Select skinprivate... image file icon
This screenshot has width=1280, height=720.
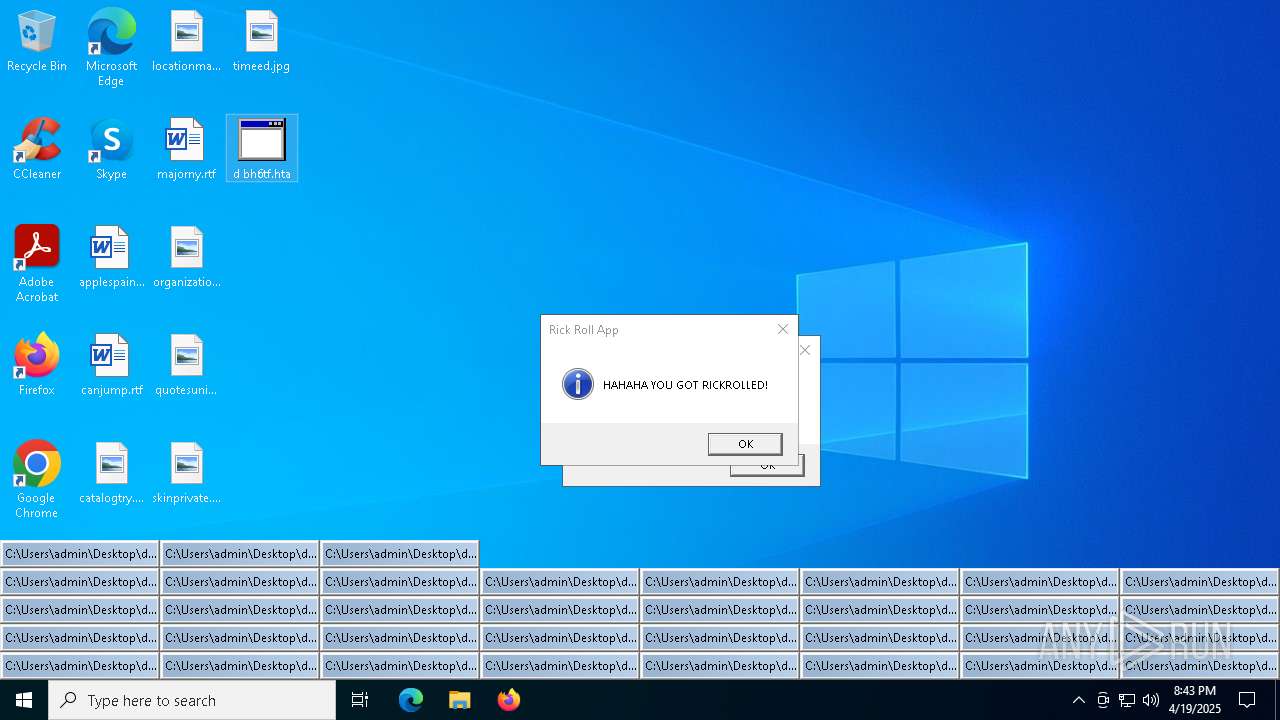point(186,474)
